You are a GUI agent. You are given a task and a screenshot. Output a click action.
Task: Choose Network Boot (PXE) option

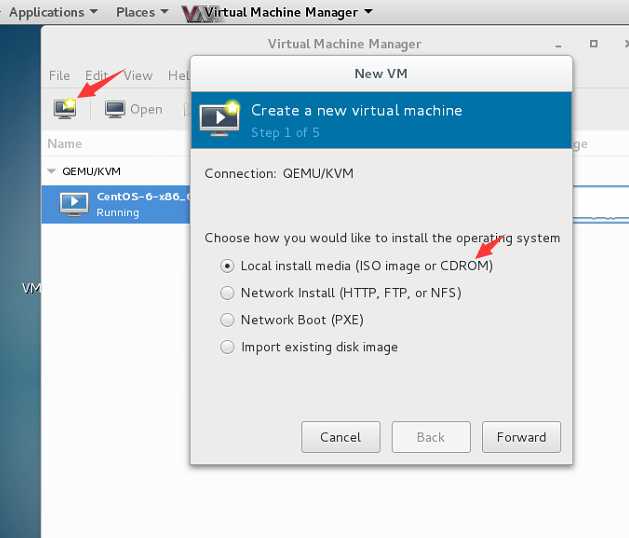tap(227, 320)
